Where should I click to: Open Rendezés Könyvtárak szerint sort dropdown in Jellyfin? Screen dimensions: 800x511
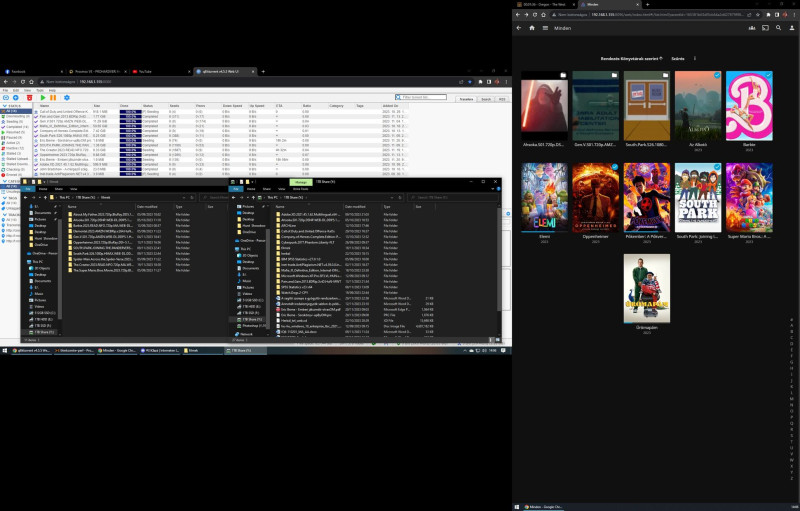click(x=632, y=59)
